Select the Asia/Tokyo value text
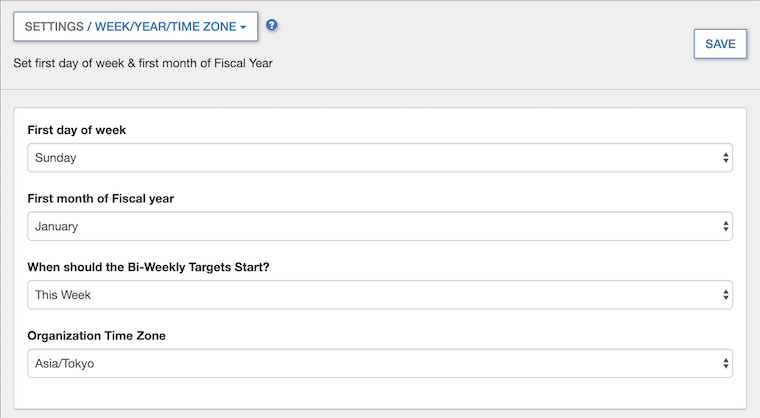 click(65, 363)
